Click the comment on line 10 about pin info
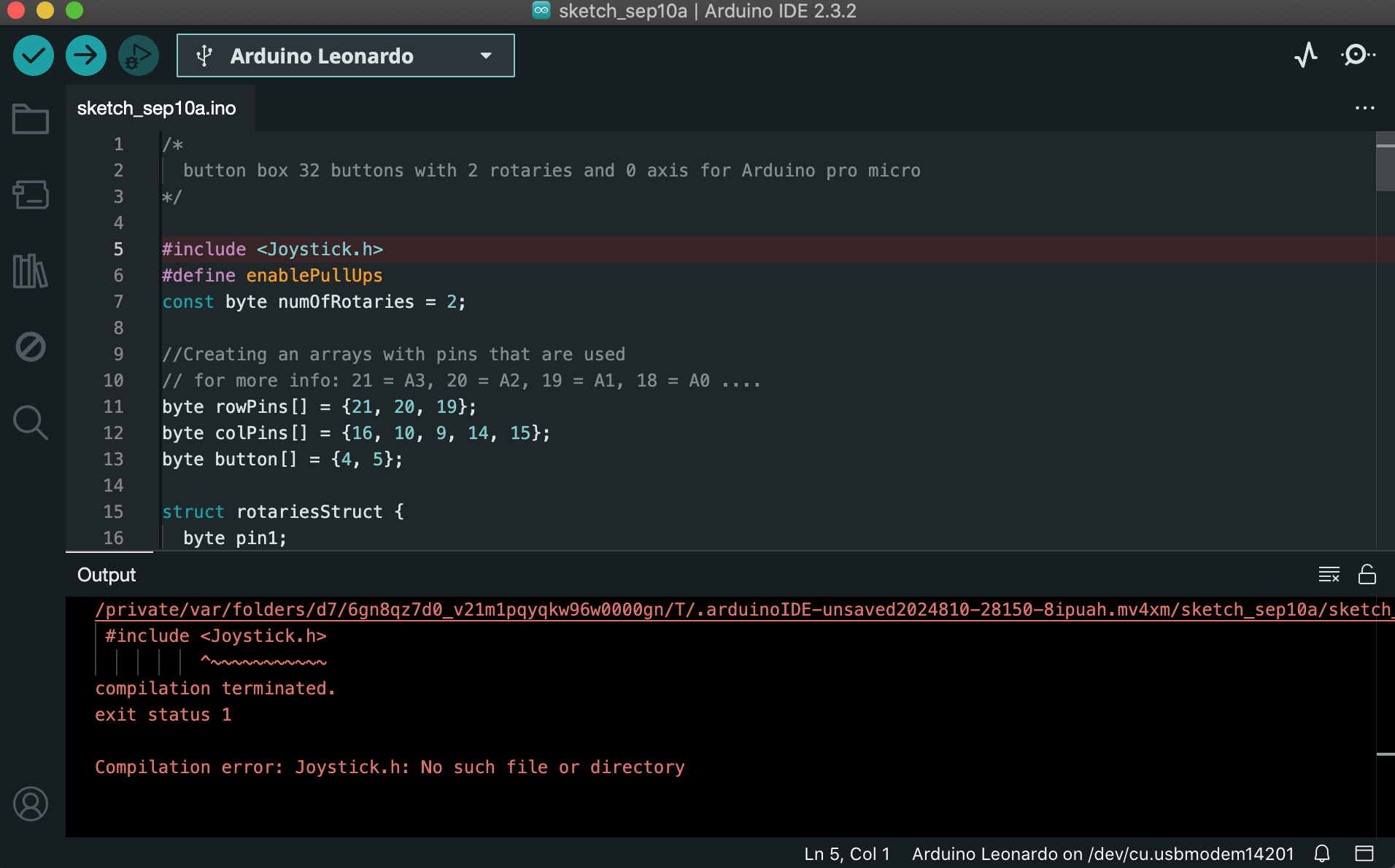Image resolution: width=1395 pixels, height=868 pixels. point(461,381)
